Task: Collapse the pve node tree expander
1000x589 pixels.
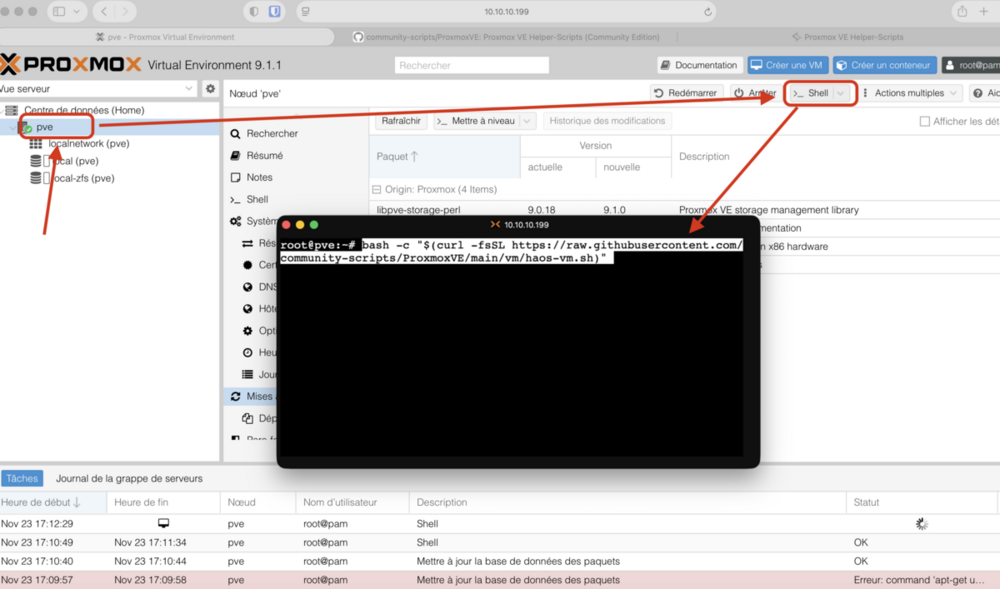Action: (x=13, y=127)
